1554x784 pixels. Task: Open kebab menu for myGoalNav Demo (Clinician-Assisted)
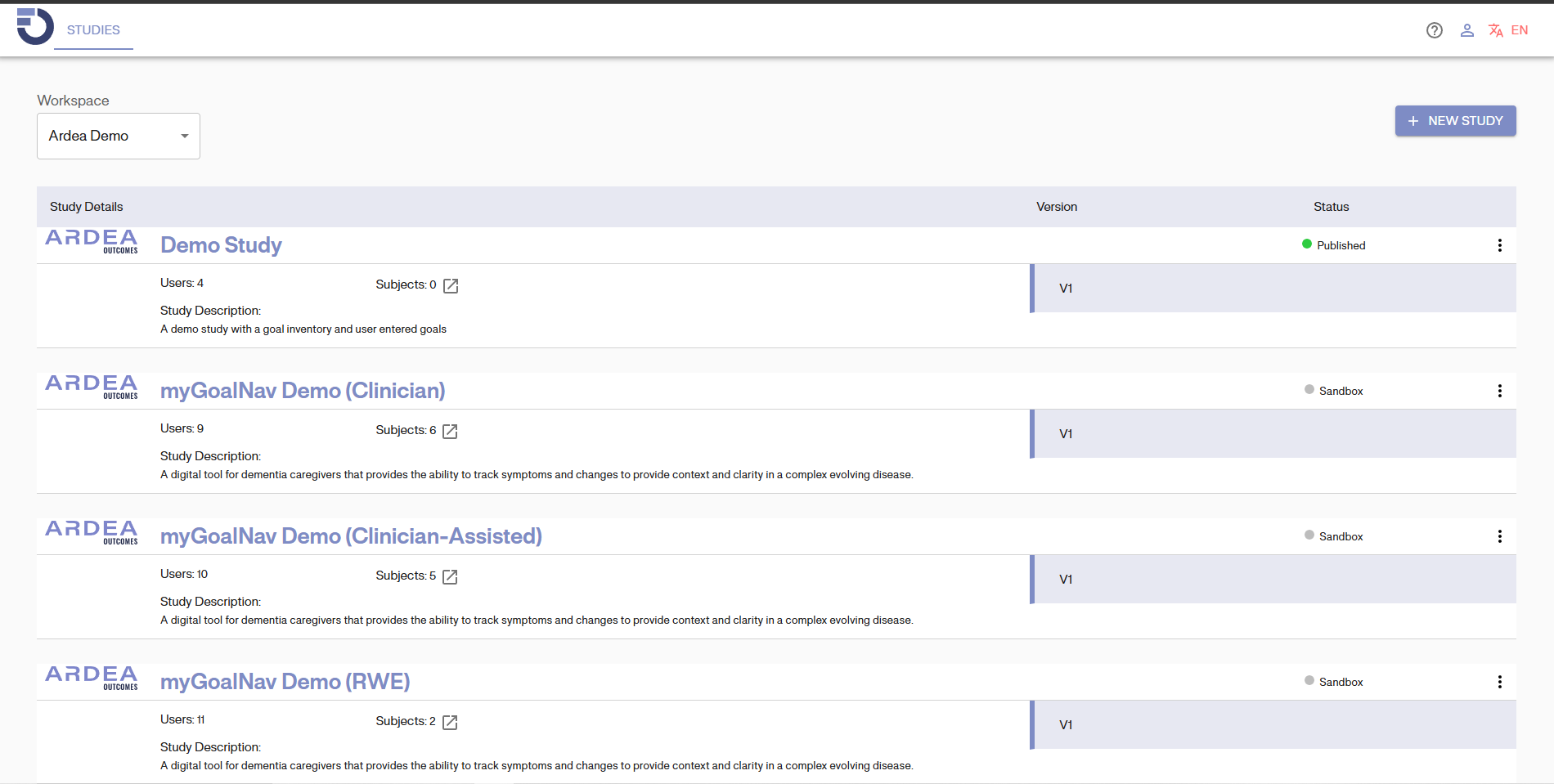tap(1499, 536)
